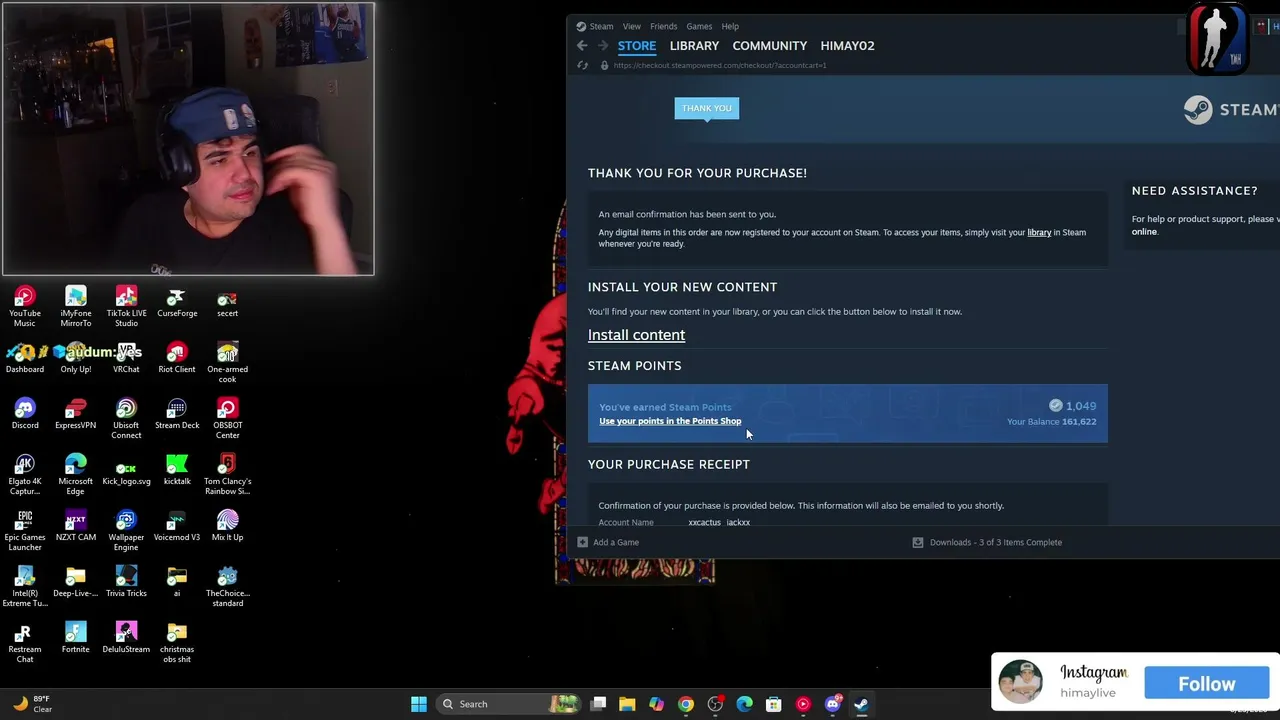This screenshot has width=1280, height=720.
Task: Select the NZXT CAM desktop icon
Action: [76, 526]
